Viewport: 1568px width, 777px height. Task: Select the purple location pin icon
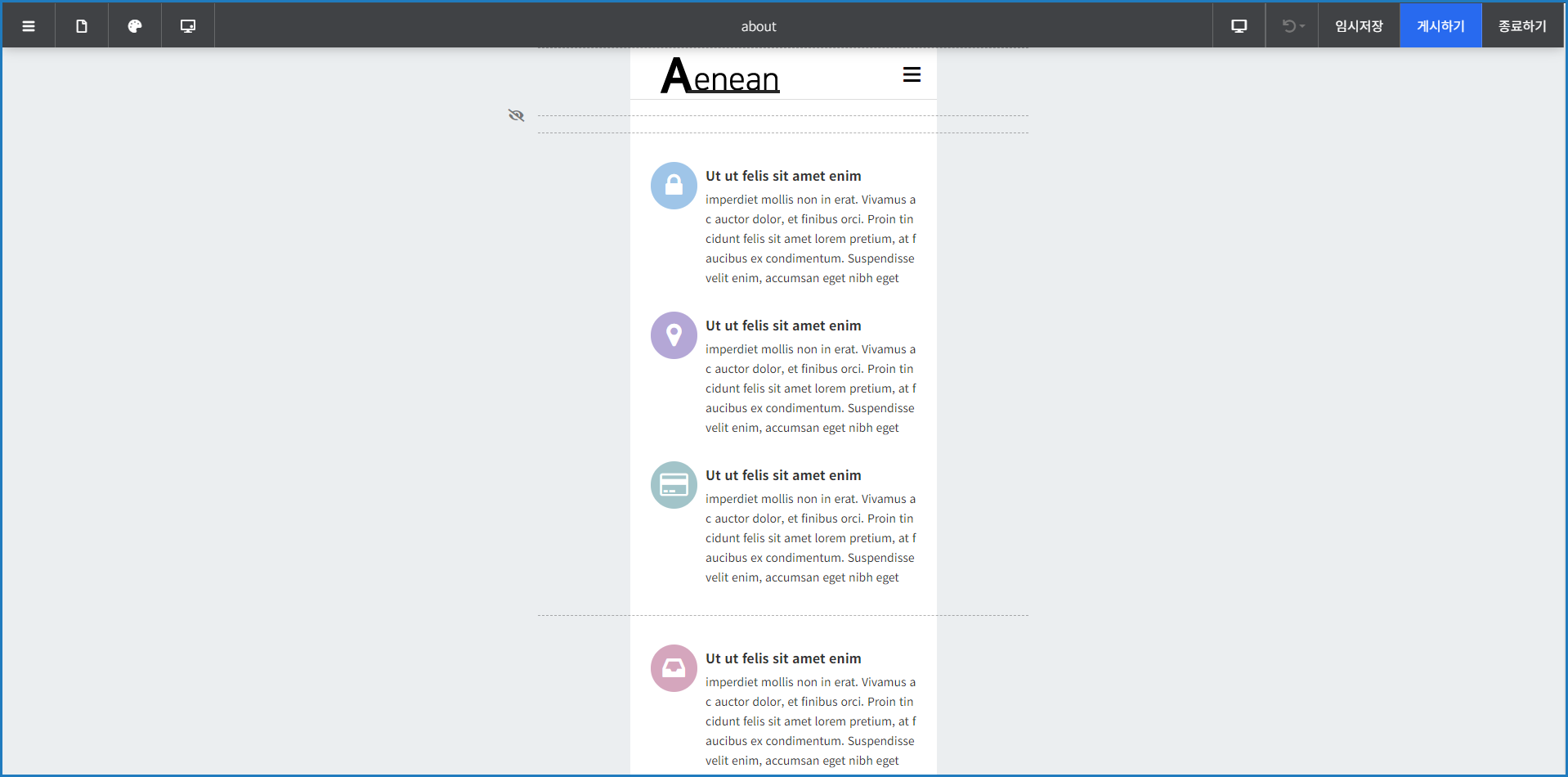(674, 335)
